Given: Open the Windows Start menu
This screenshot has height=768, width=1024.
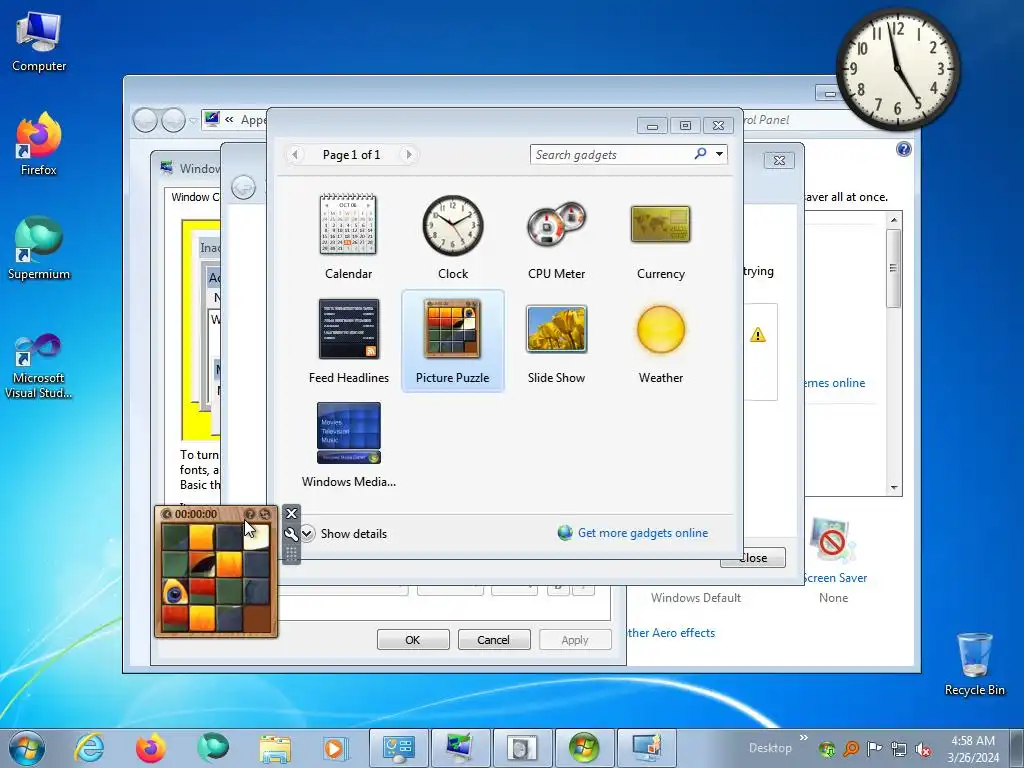Looking at the screenshot, I should point(27,748).
